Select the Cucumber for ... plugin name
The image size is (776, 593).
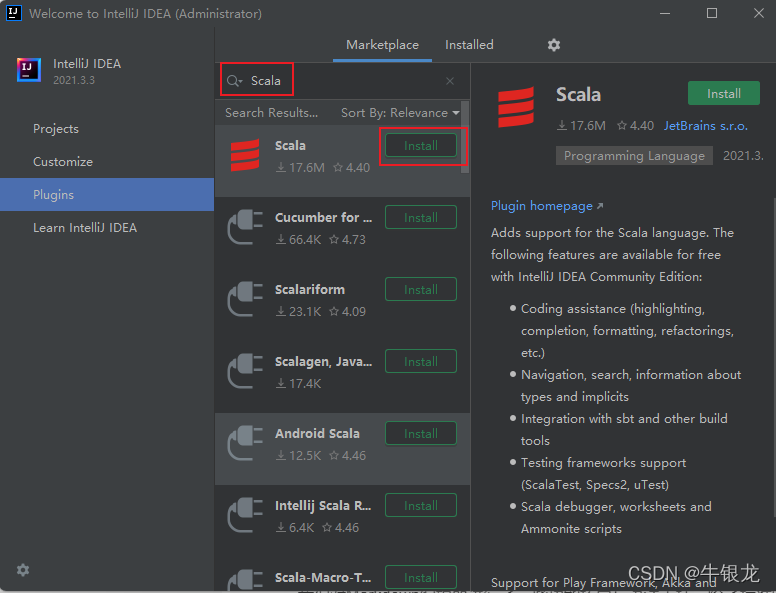[323, 217]
